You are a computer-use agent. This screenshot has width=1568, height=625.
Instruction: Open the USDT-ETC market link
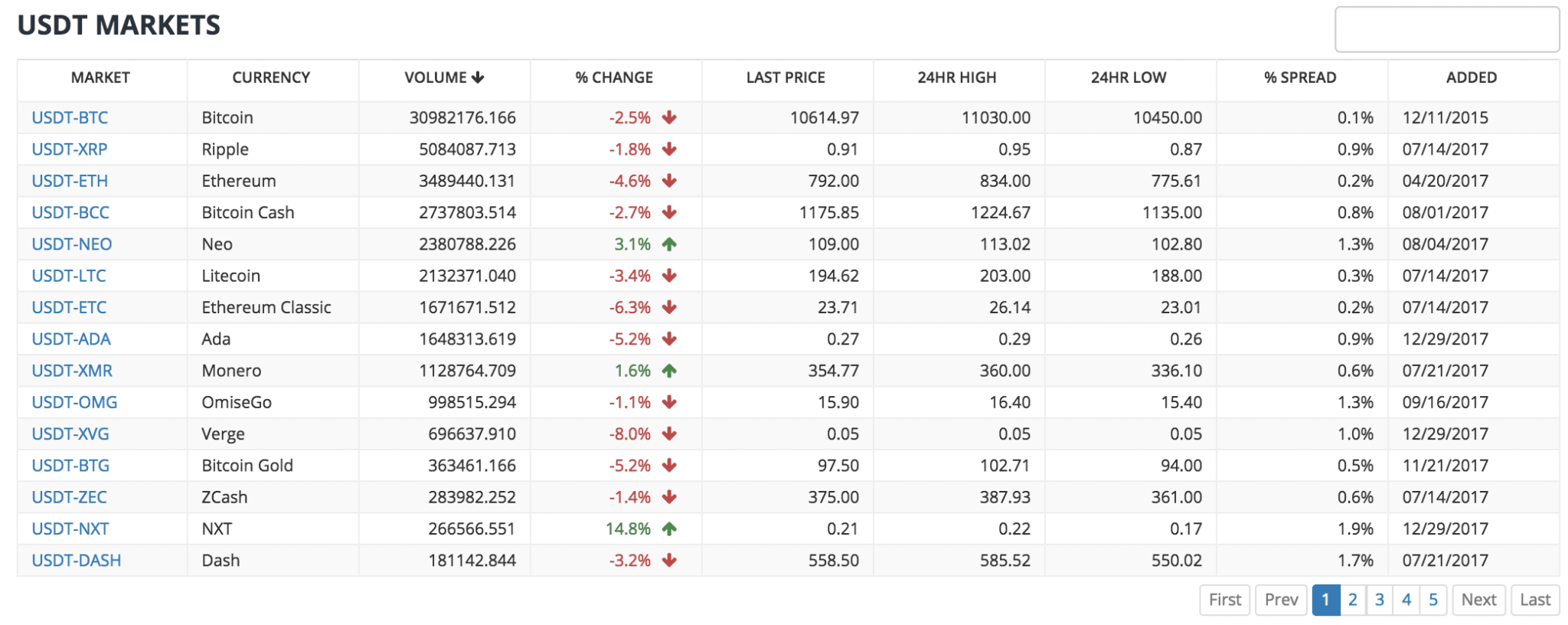tap(69, 307)
